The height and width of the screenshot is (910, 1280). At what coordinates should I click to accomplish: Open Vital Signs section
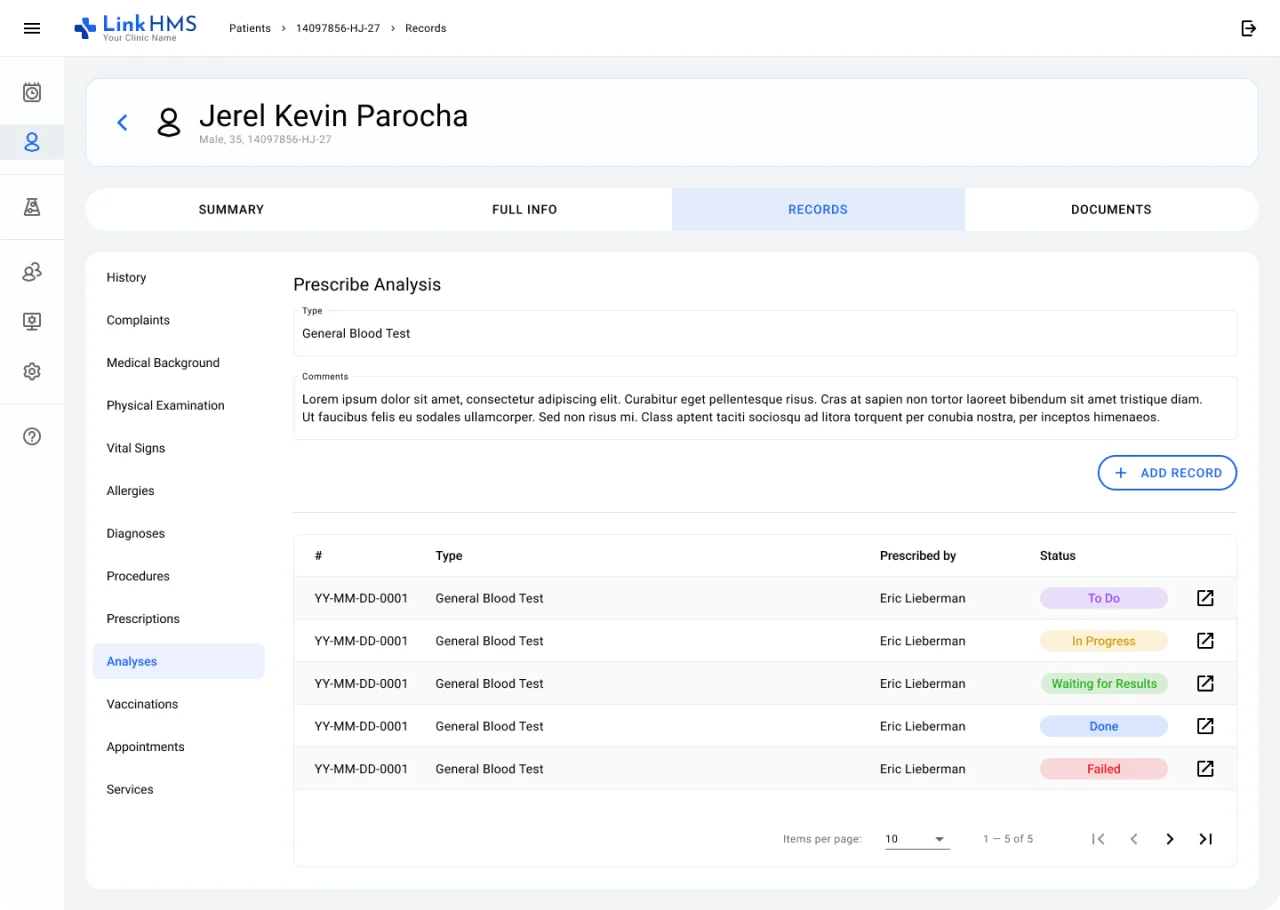(179, 448)
